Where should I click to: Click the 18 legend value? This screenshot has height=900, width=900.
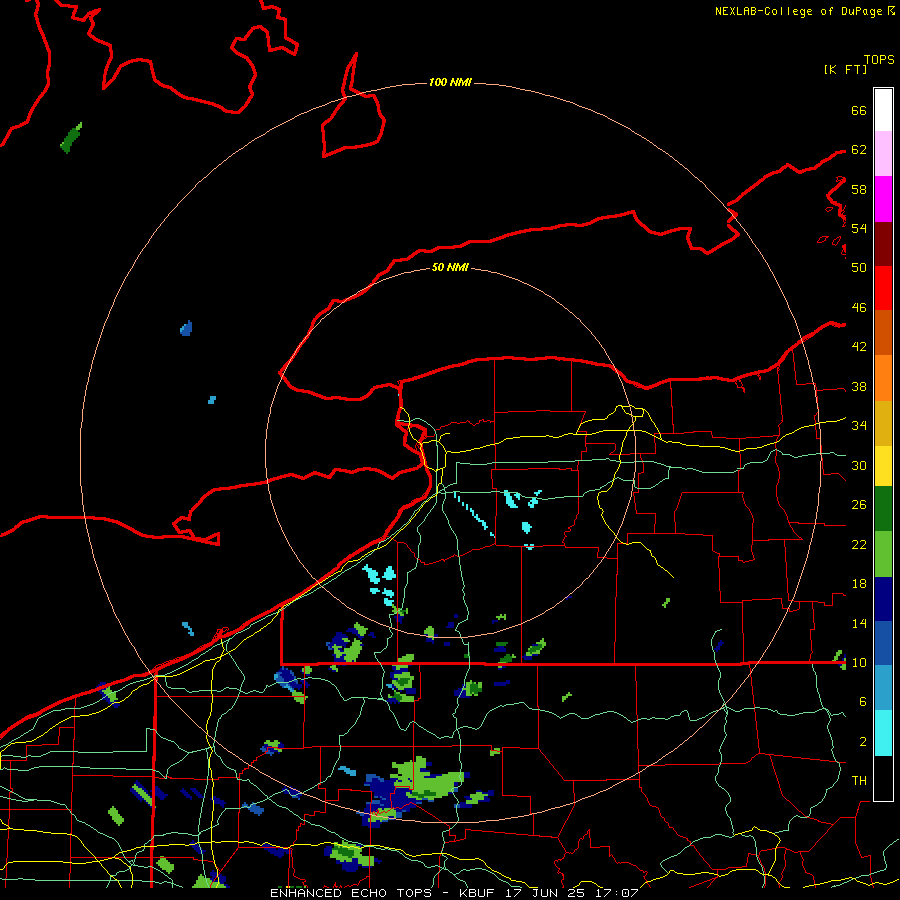point(859,584)
